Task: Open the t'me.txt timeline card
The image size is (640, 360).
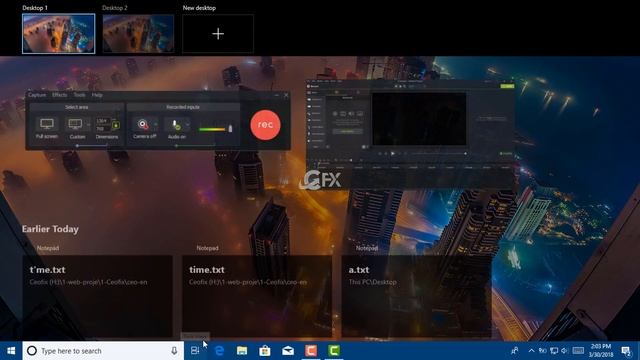Action: tap(98, 296)
